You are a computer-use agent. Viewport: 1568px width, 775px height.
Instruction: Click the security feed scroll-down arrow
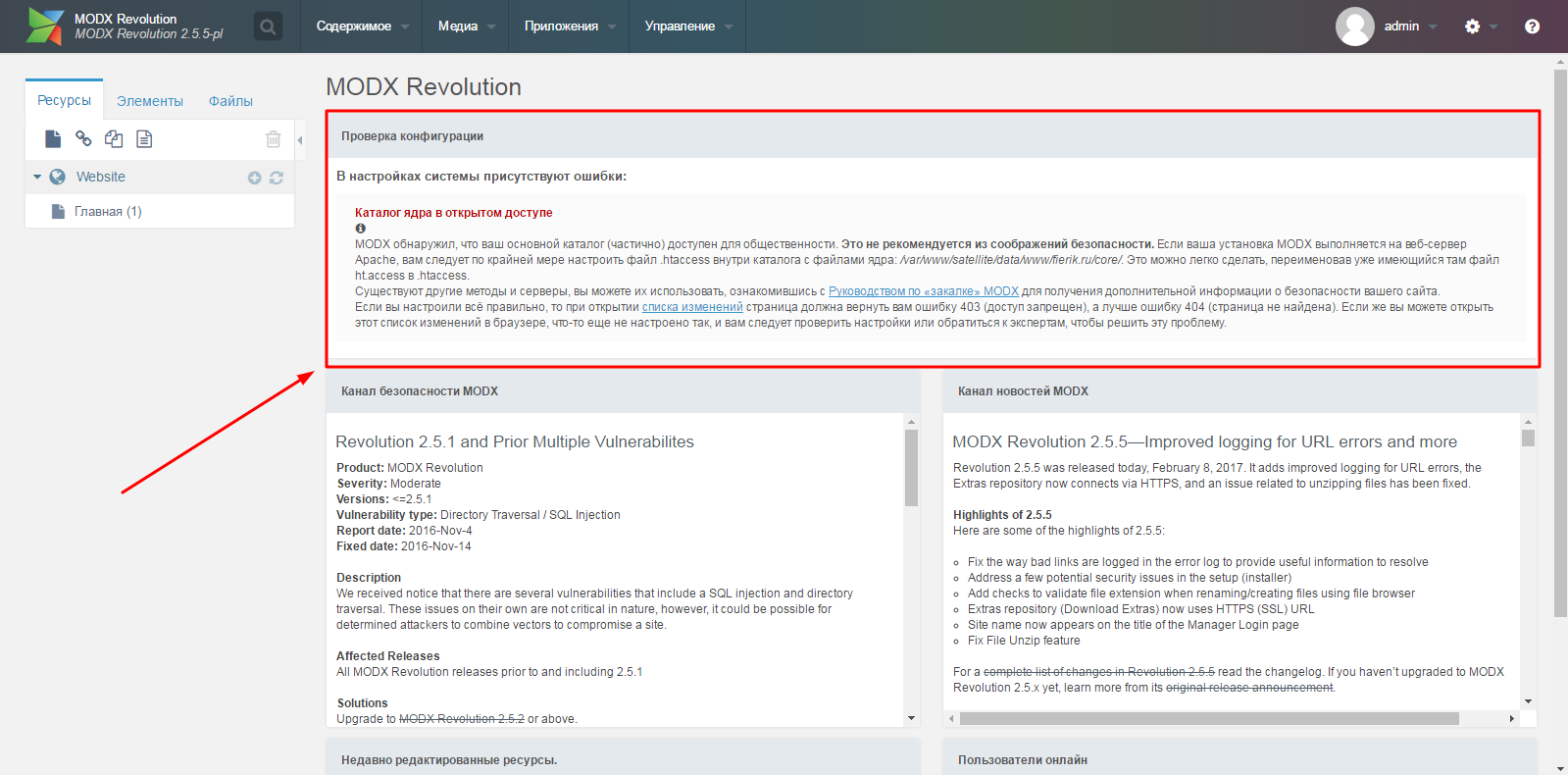click(911, 718)
